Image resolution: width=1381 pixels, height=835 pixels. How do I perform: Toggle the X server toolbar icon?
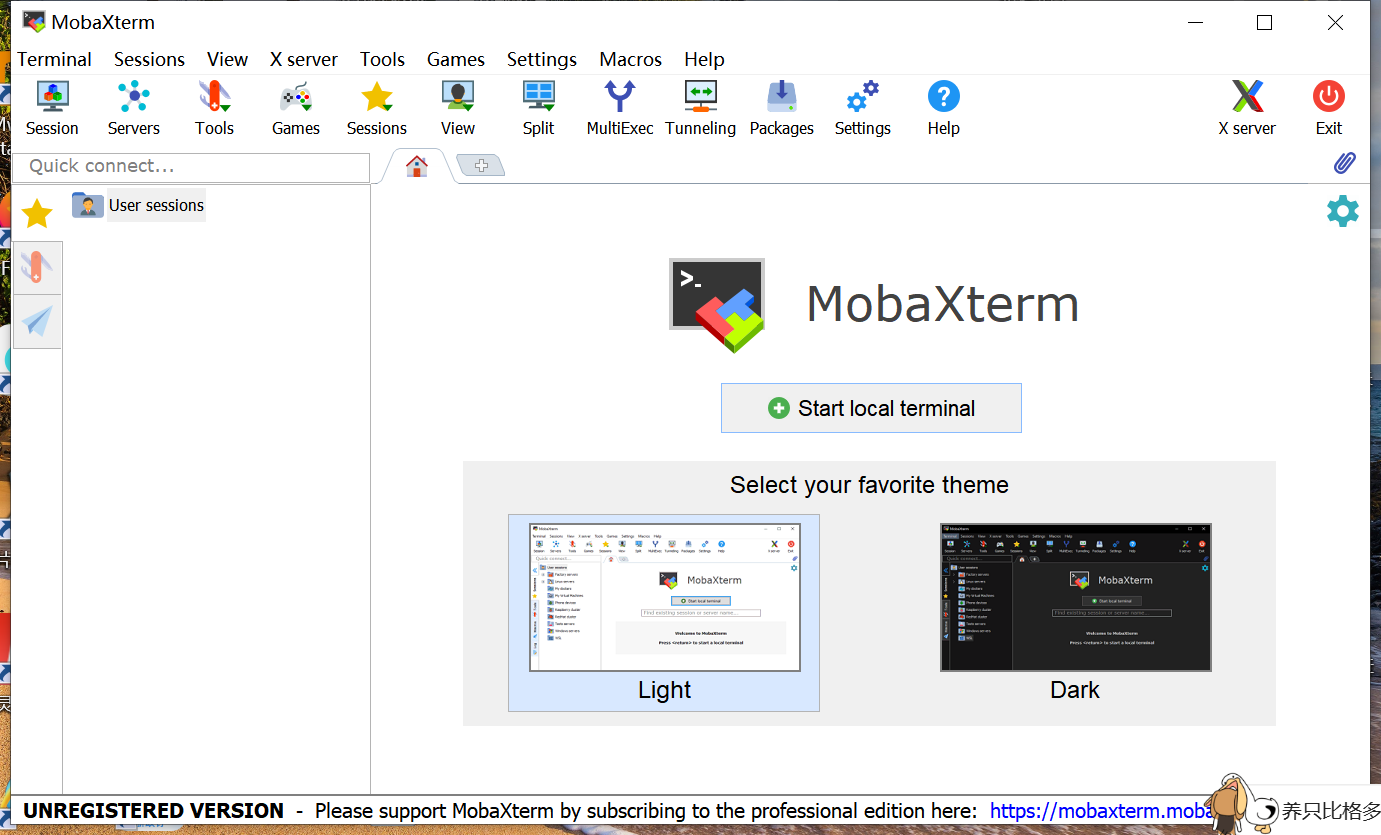tap(1247, 108)
